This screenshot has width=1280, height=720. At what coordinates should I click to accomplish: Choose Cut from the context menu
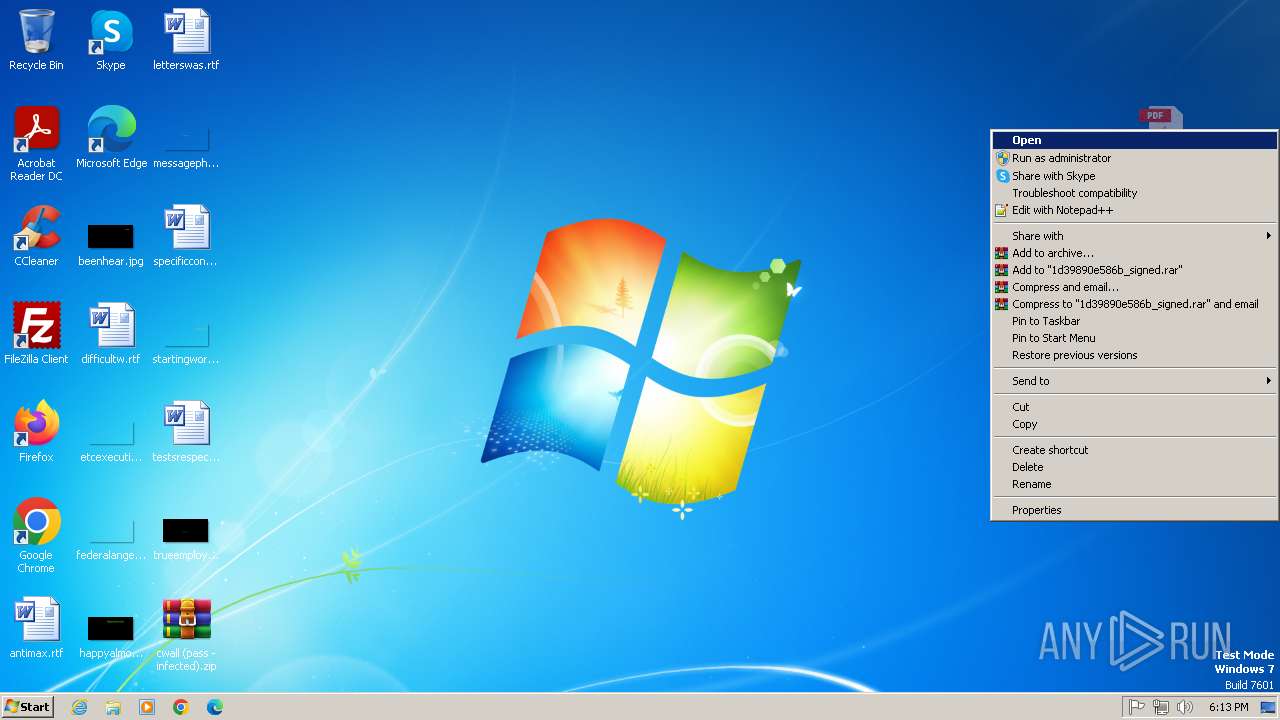pyautogui.click(x=1134, y=407)
